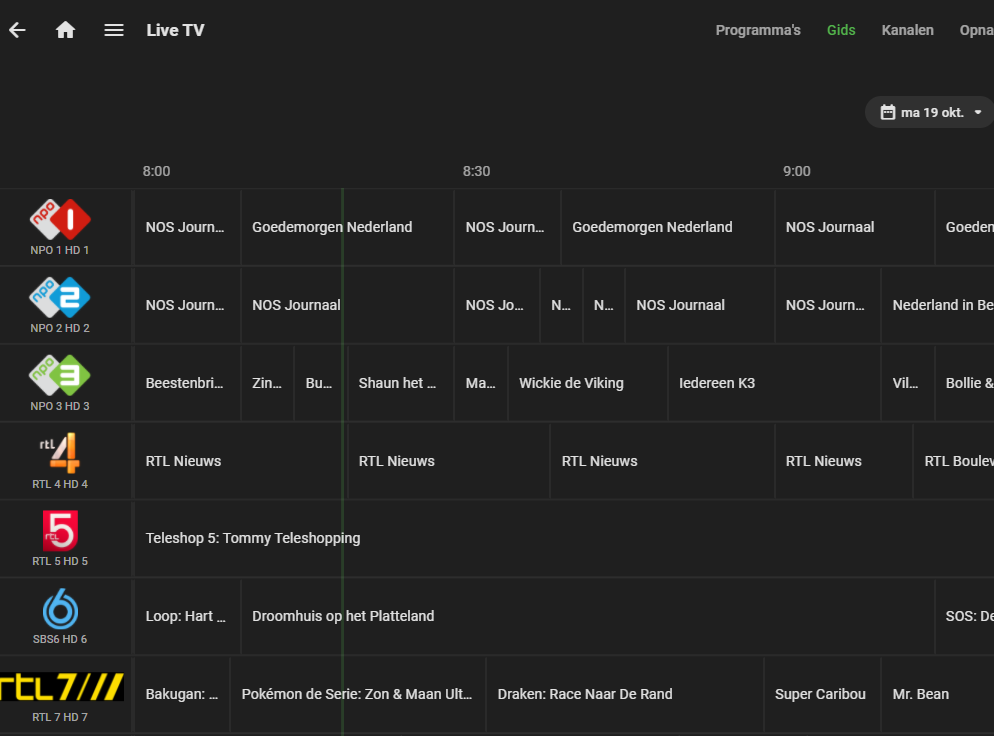Switch to the Programma's tab
This screenshot has width=994, height=736.
point(758,30)
